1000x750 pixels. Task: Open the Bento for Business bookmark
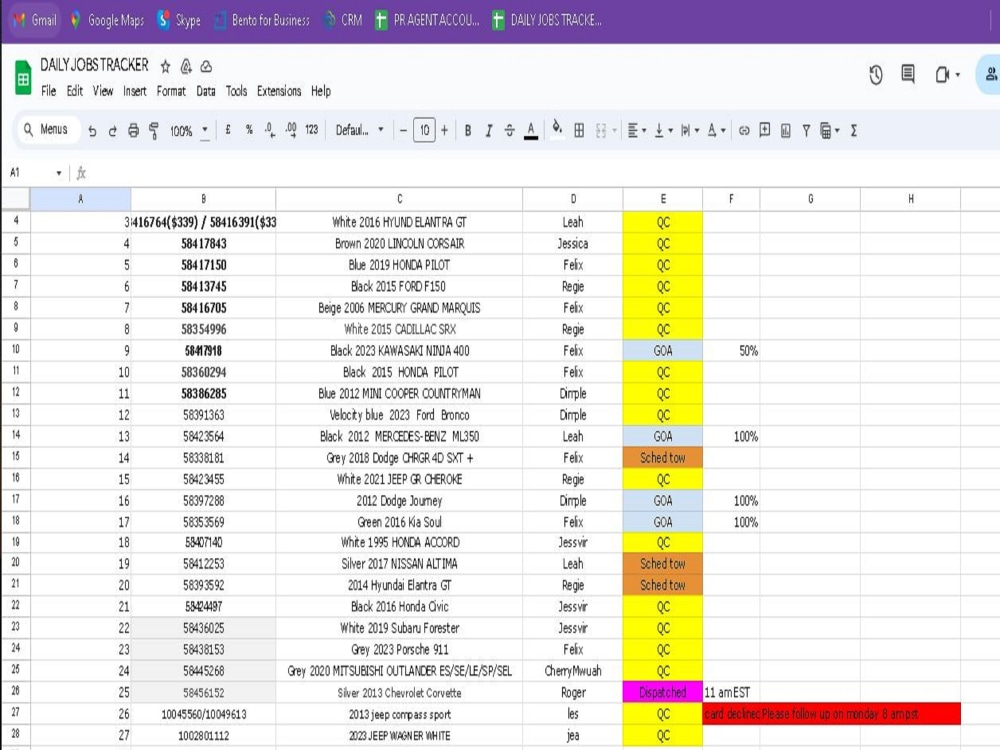262,20
